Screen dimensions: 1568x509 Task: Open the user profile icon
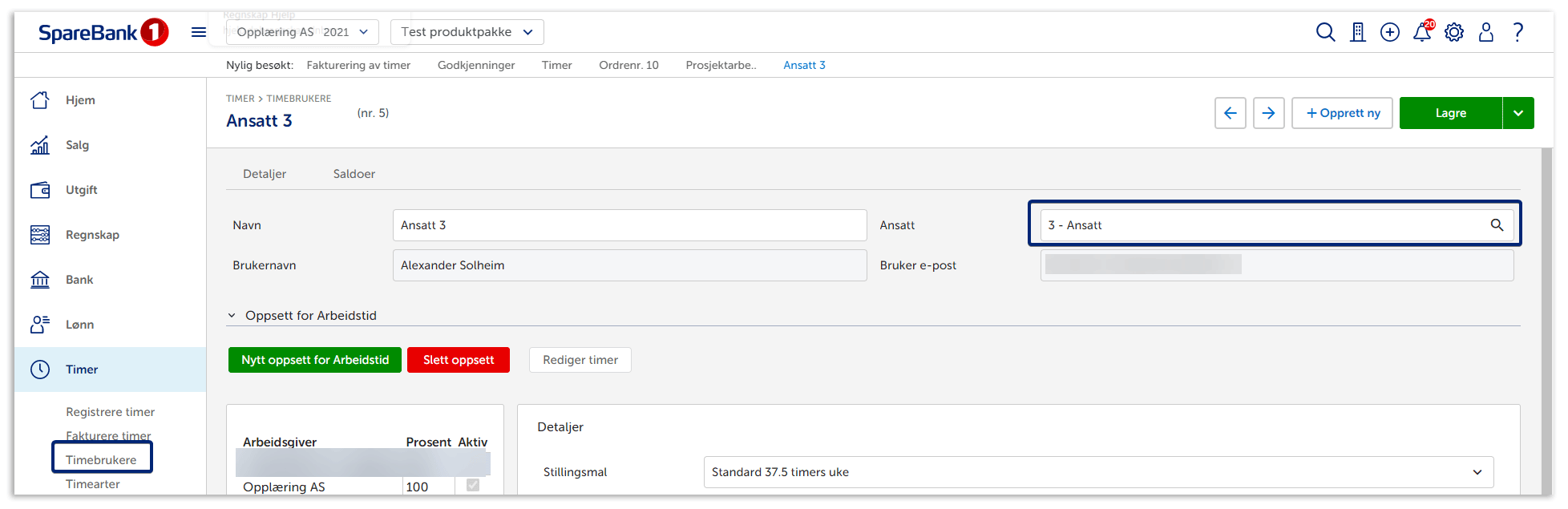[x=1485, y=32]
